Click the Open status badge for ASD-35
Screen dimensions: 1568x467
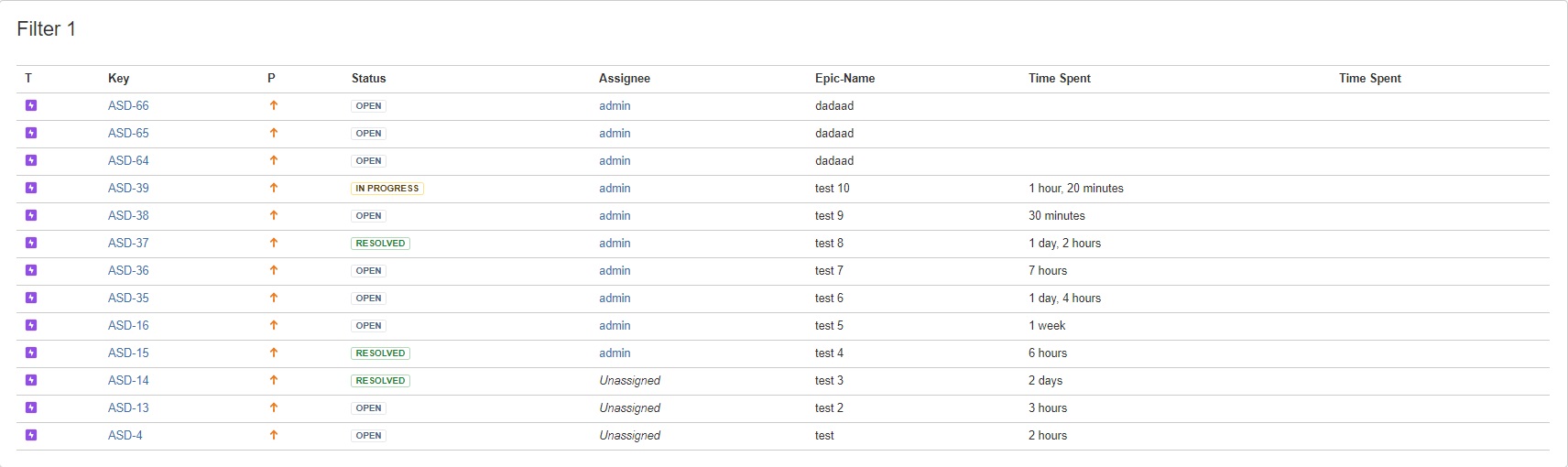pyautogui.click(x=368, y=298)
